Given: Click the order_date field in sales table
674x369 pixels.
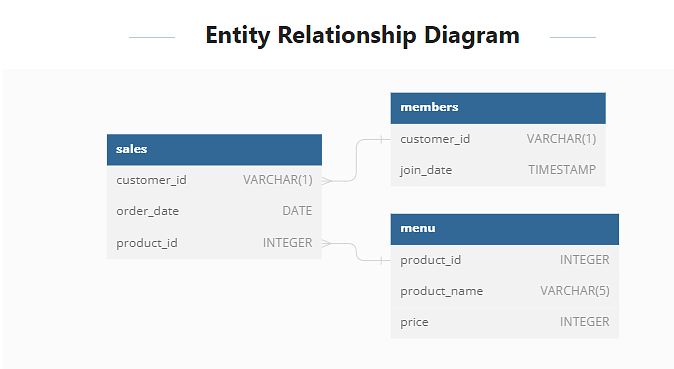Looking at the screenshot, I should [x=214, y=211].
